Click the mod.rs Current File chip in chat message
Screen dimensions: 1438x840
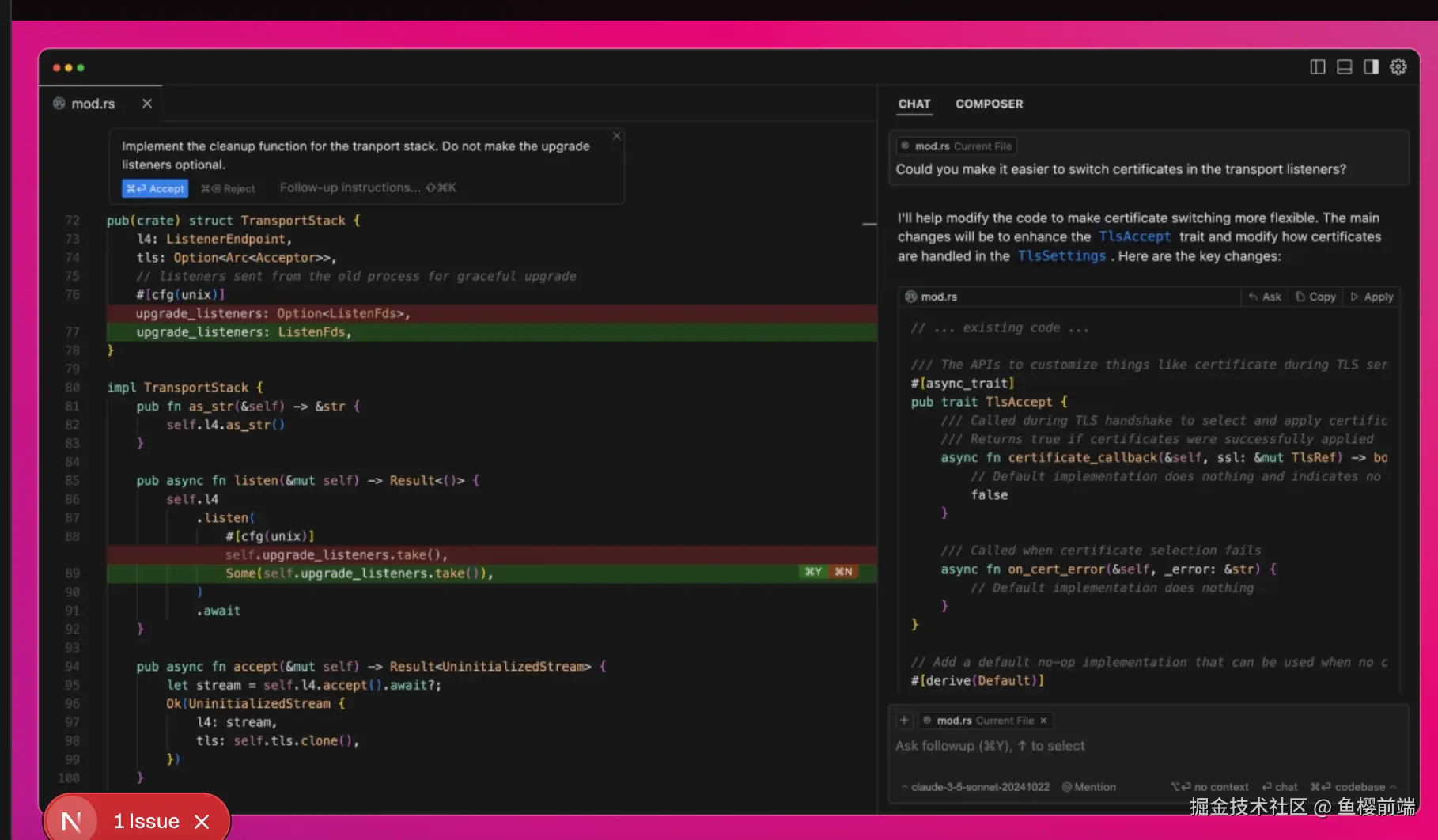tap(957, 146)
